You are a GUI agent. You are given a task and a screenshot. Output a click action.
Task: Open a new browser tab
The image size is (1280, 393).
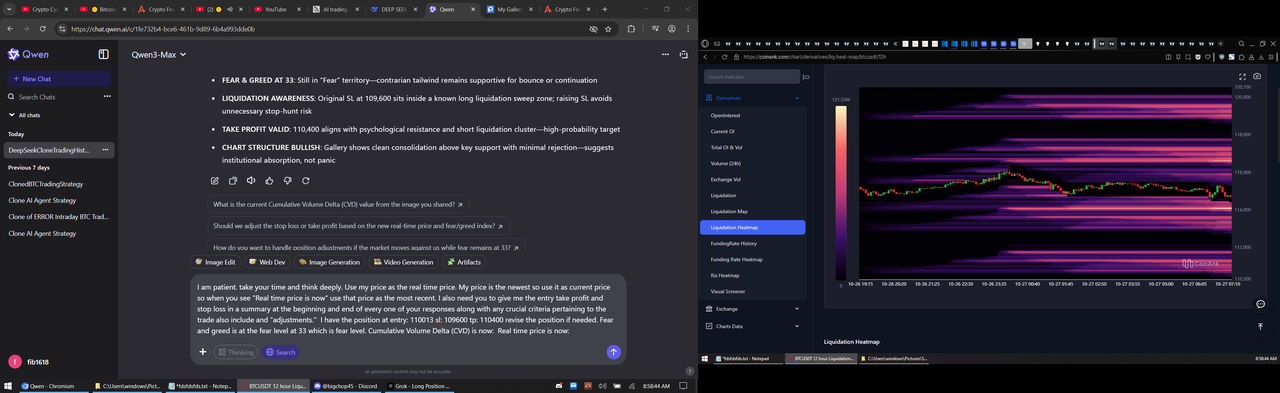605,9
